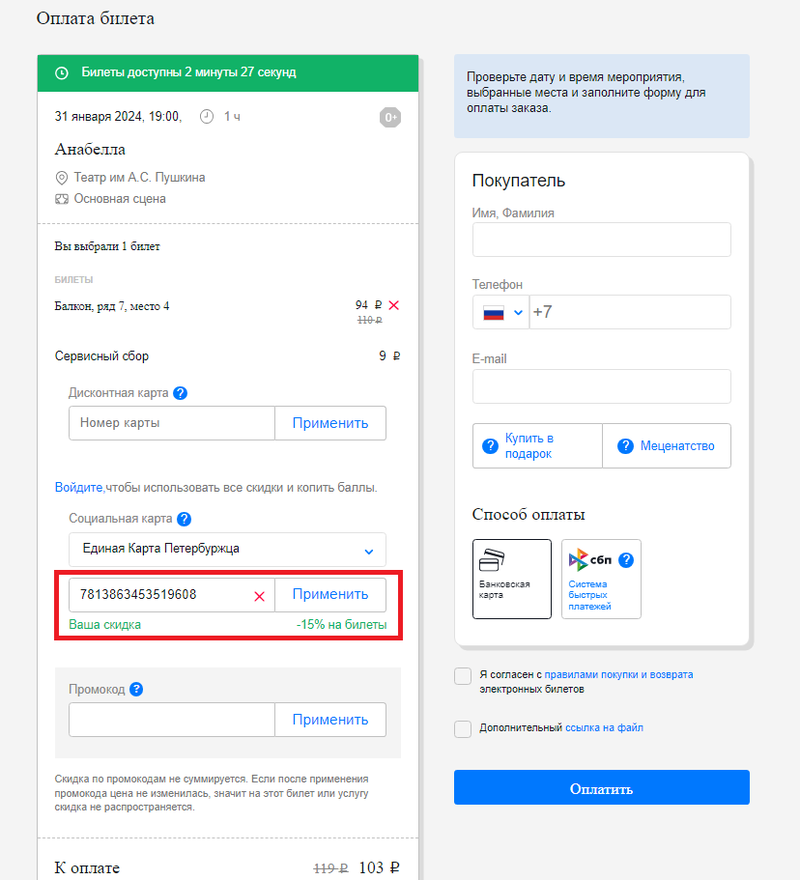Image resolution: width=800 pixels, height=880 pixels.
Task: Open the Войдите login link
Action: coord(79,488)
